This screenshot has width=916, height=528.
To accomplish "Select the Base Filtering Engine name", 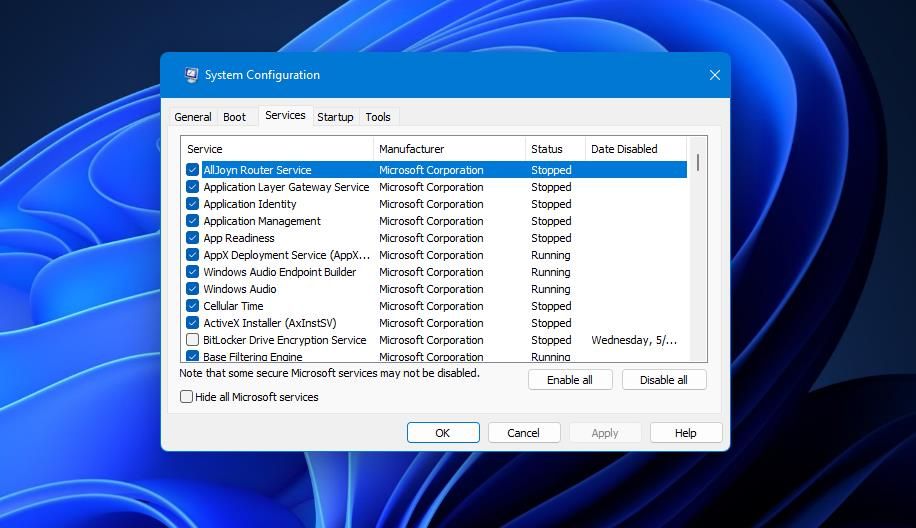I will click(x=252, y=356).
